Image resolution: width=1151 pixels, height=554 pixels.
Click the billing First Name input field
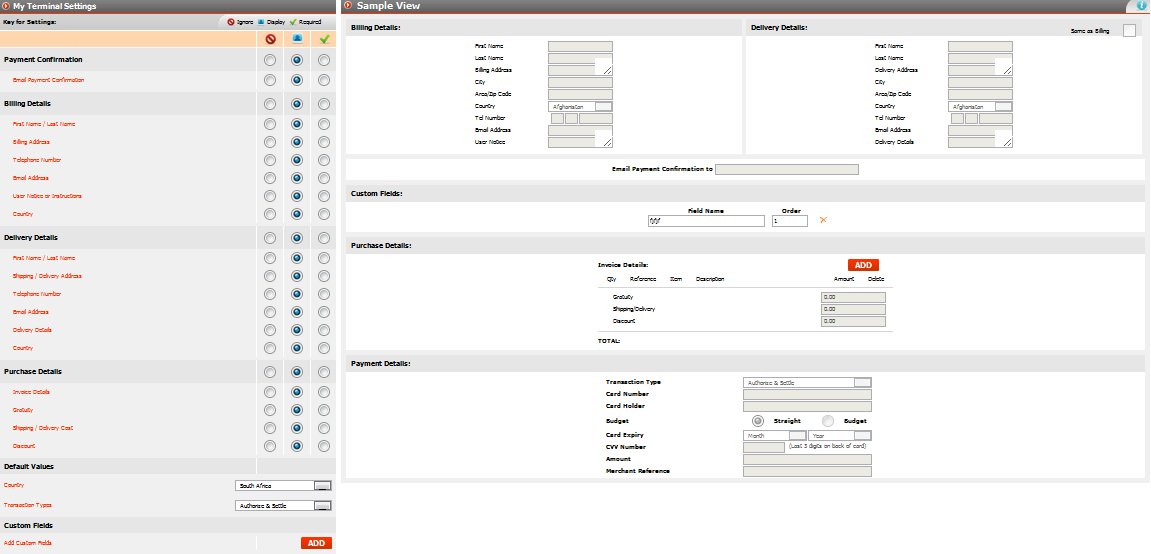580,46
